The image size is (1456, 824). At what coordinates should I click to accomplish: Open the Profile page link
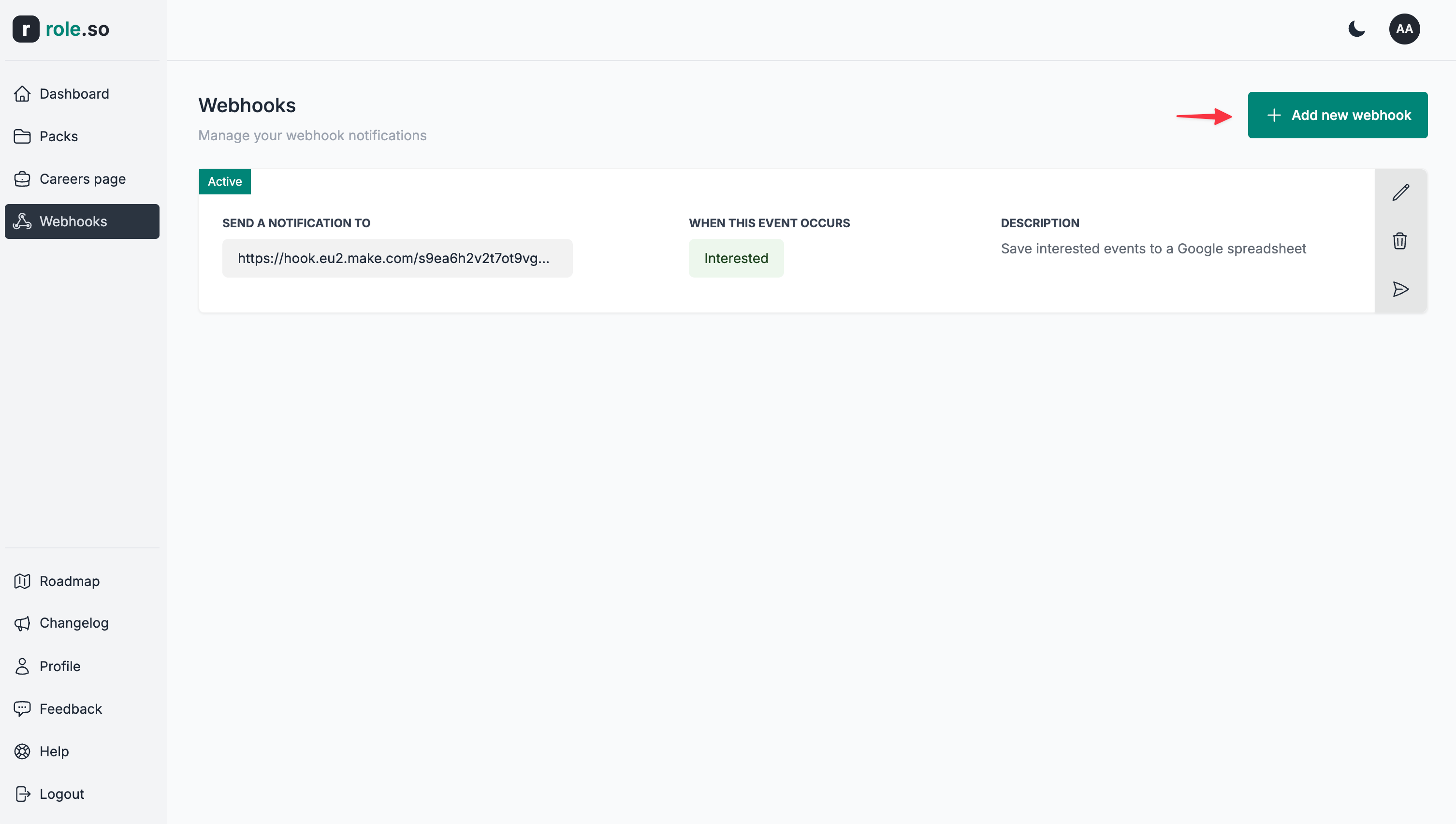60,666
